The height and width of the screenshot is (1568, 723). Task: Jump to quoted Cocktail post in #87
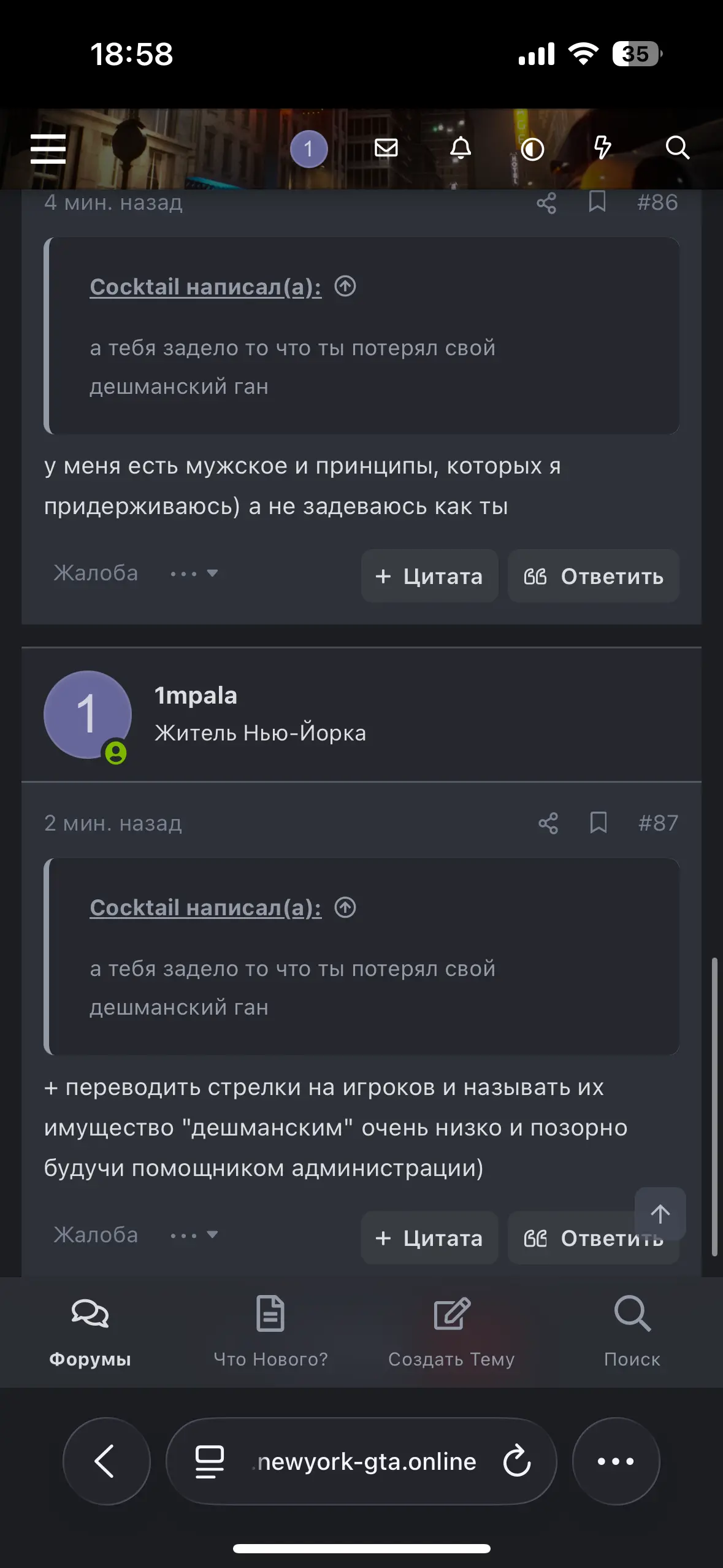[345, 907]
